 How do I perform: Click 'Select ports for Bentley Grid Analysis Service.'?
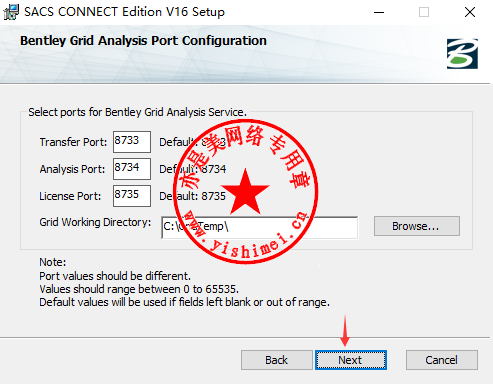click(x=137, y=112)
